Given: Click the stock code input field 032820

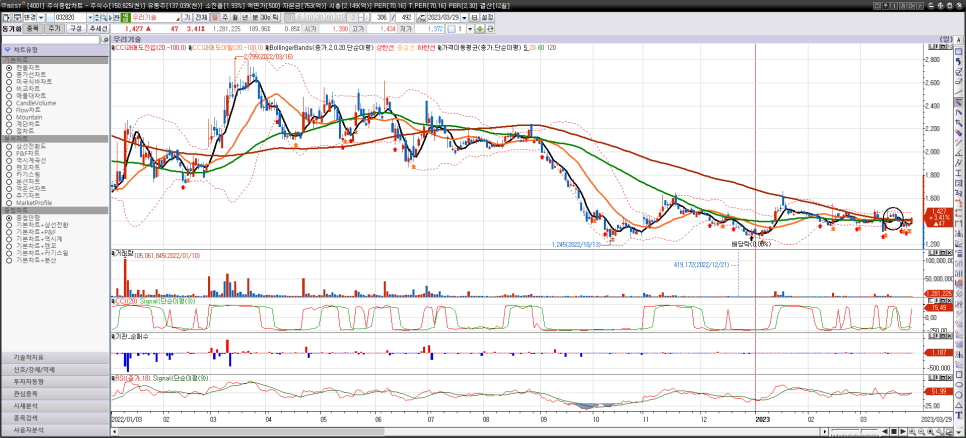Looking at the screenshot, I should tap(70, 18).
